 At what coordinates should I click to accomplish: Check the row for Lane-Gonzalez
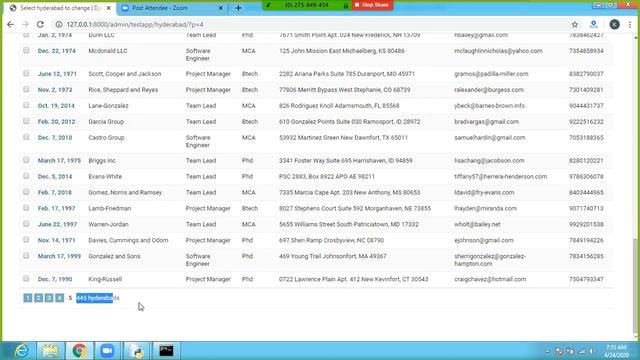(x=26, y=105)
